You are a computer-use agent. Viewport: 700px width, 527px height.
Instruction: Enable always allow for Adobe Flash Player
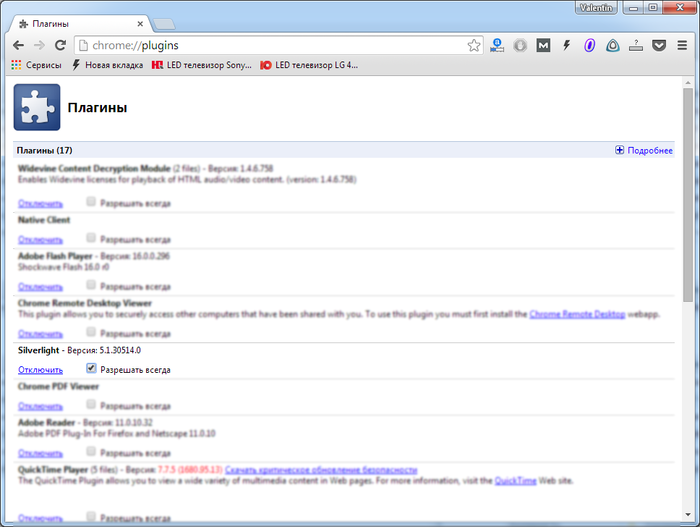pos(91,285)
